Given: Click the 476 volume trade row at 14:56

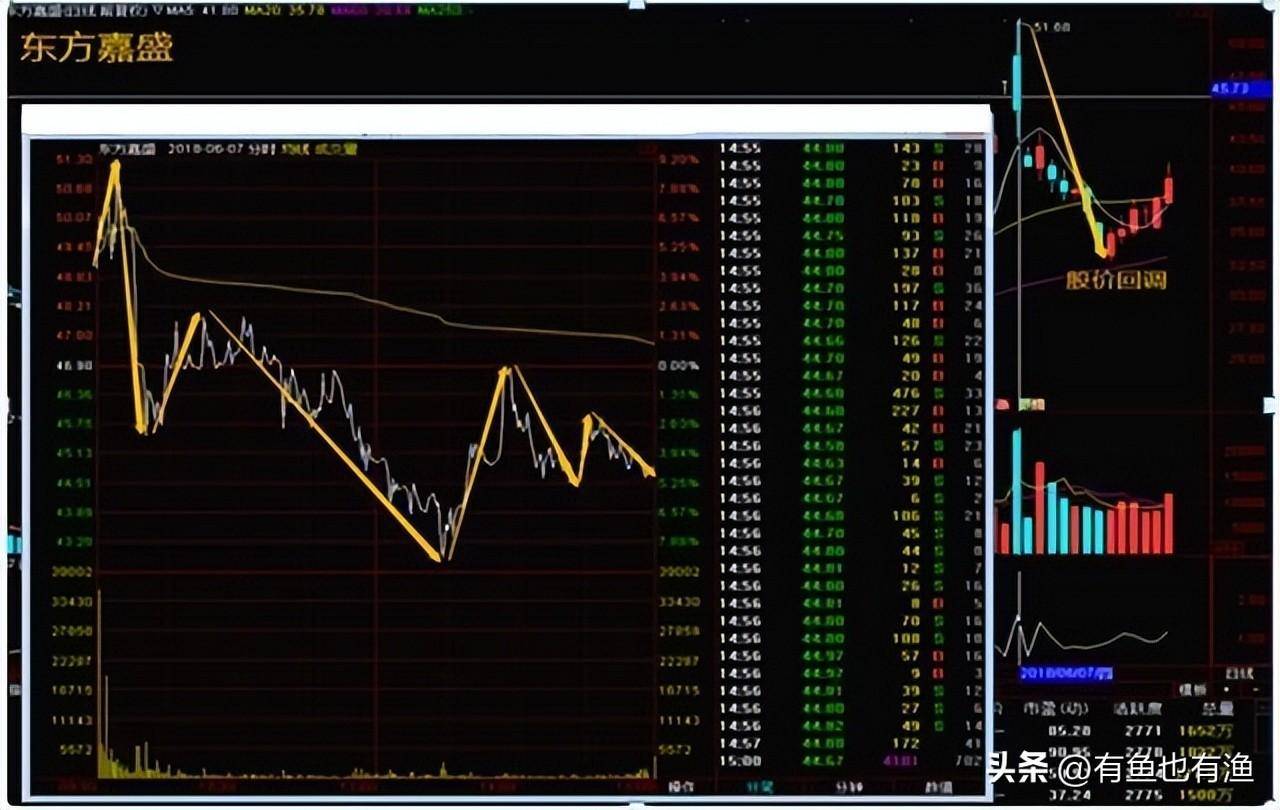Looking at the screenshot, I should (850, 393).
